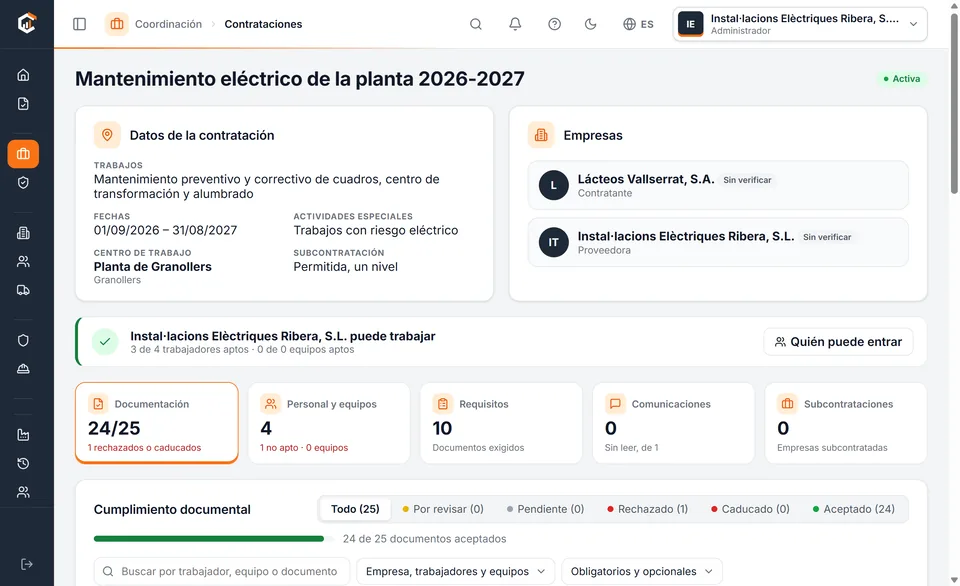
Task: Open Empresa, trabajadores y equipos dropdown
Action: (456, 571)
